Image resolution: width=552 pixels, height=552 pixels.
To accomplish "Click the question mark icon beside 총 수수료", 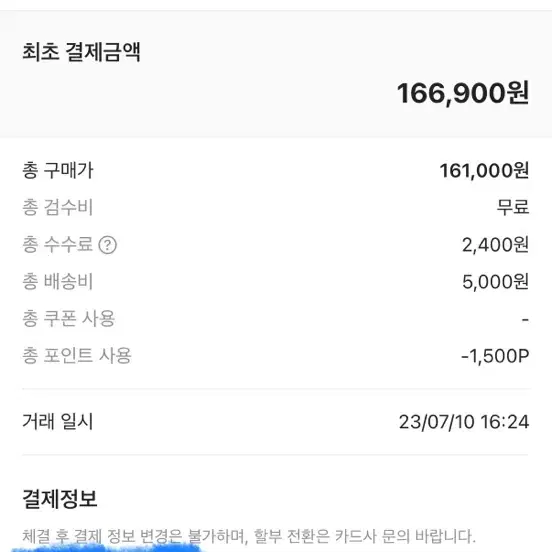I will 107,245.
